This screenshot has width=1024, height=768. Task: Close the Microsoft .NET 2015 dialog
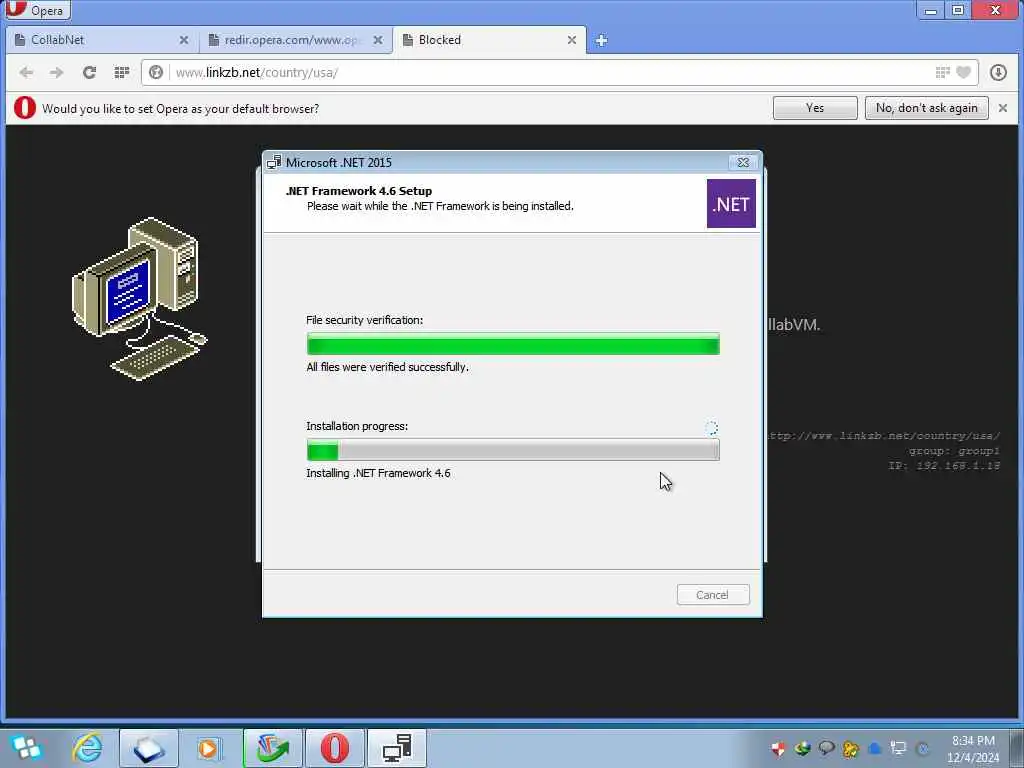[743, 163]
